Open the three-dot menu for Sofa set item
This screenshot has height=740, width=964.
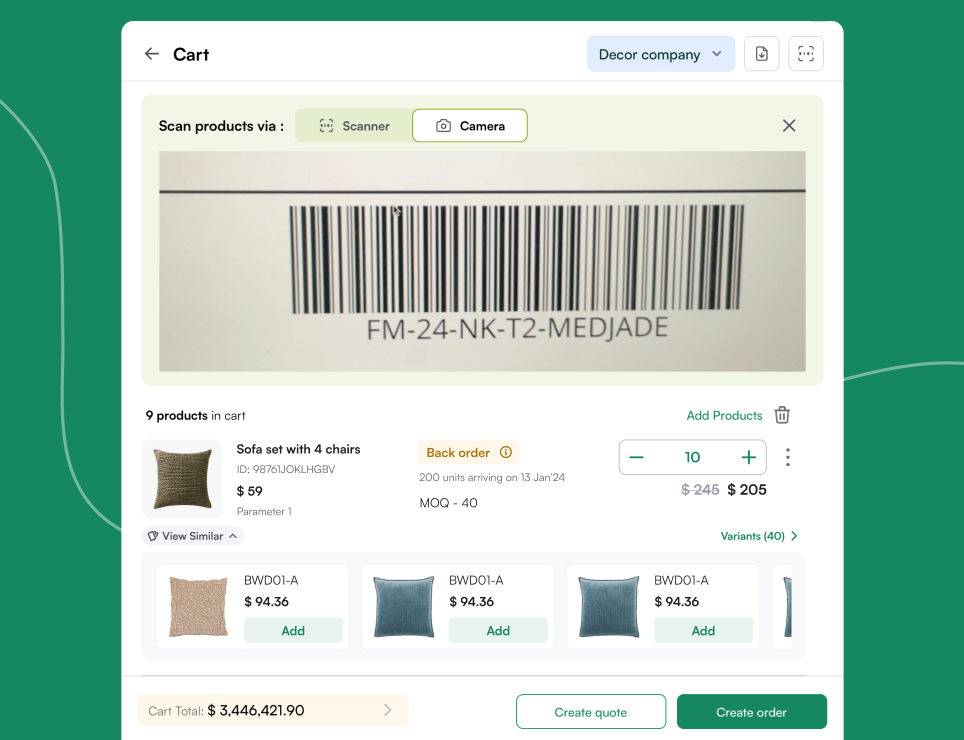click(x=787, y=456)
